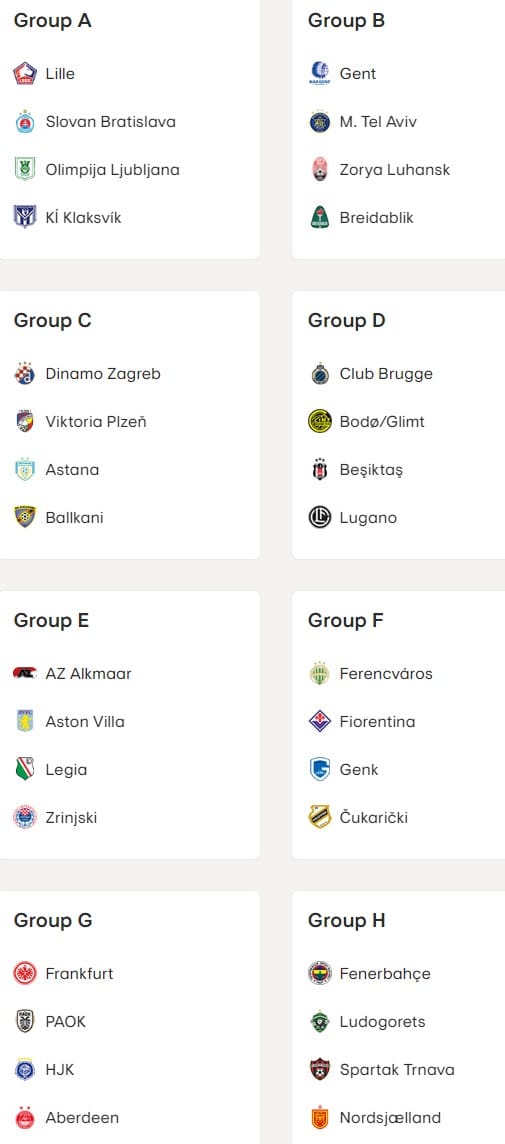505x1144 pixels.
Task: Click the Lugano crest icon
Action: pos(320,518)
